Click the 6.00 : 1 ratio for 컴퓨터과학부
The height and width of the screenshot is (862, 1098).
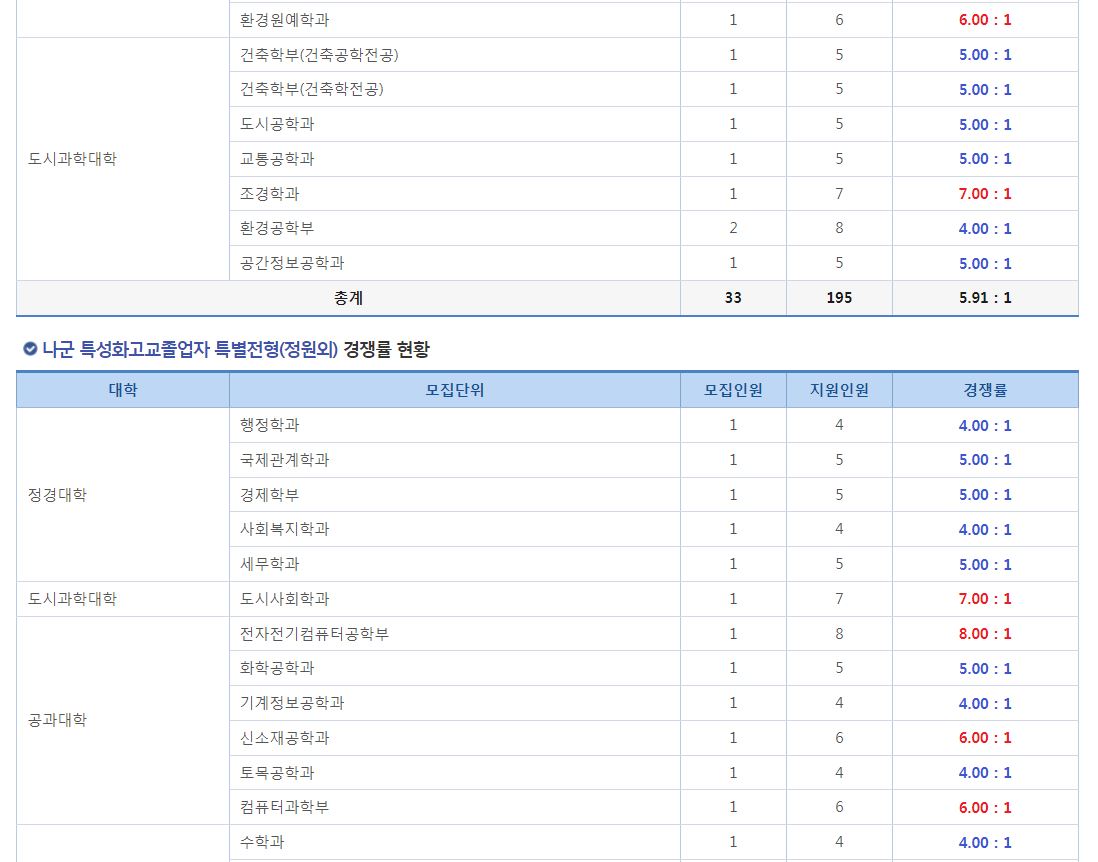[x=985, y=807]
